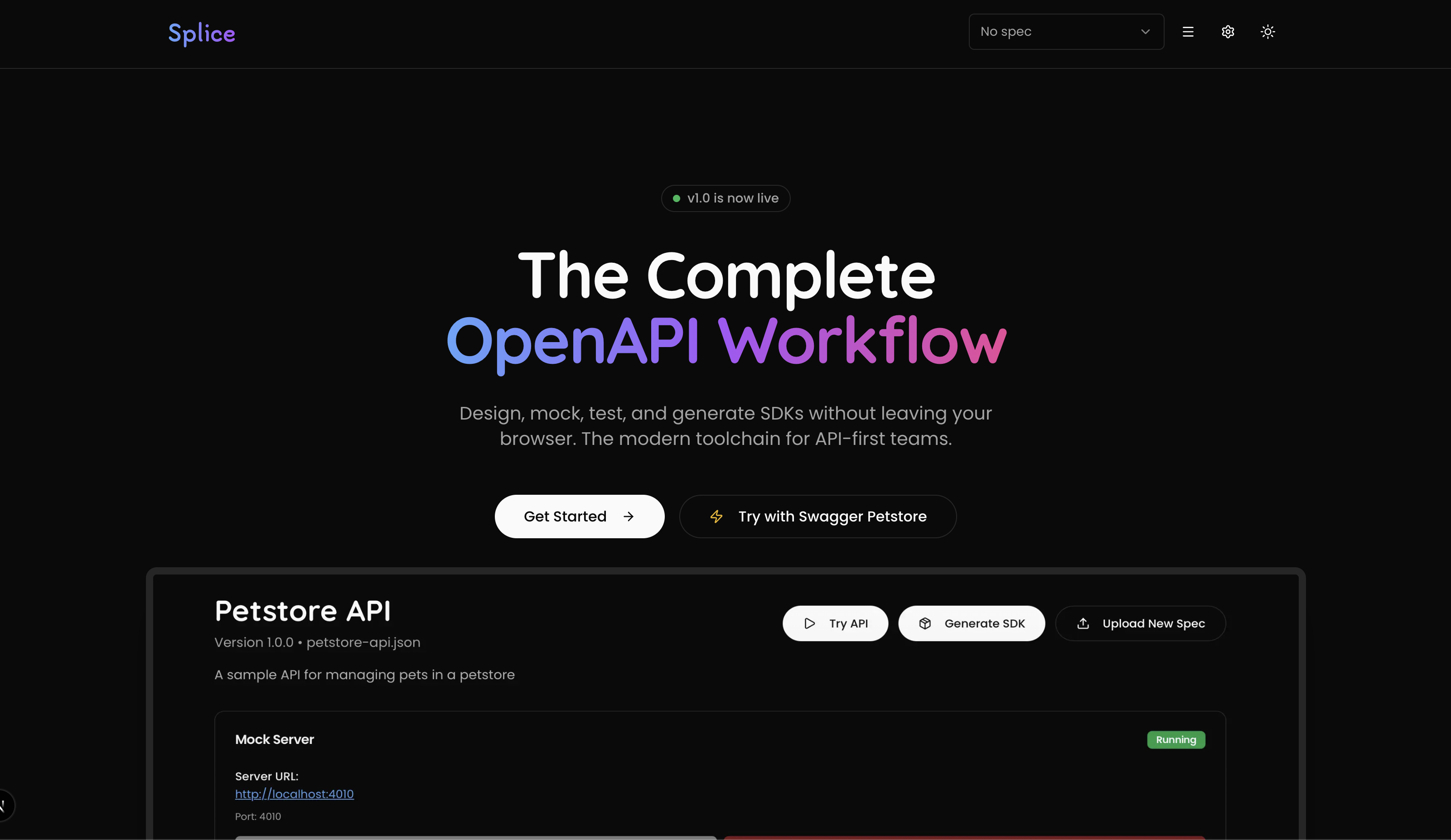Screen dimensions: 1451x840
Task: Click the Upload New Spec label
Action: (1153, 623)
